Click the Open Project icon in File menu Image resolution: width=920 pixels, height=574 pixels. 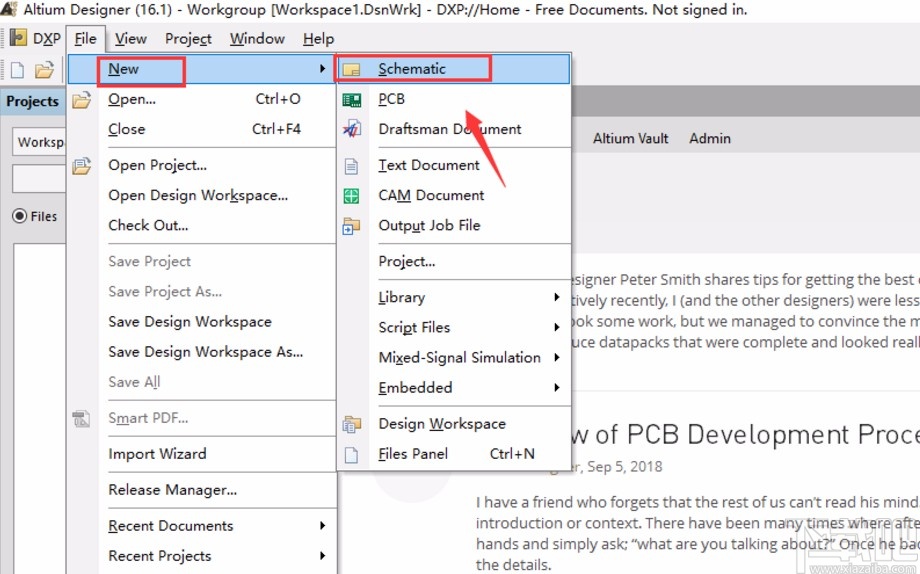pos(82,166)
